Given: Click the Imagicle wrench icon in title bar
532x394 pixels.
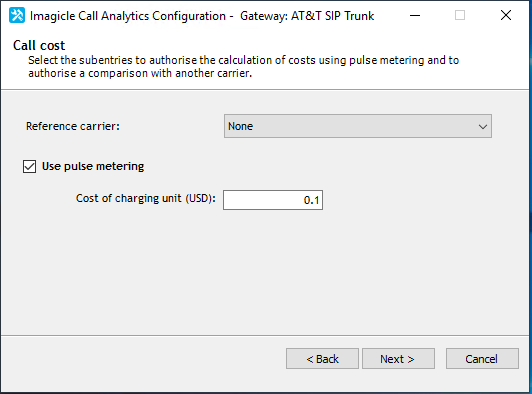Looking at the screenshot, I should click(17, 16).
